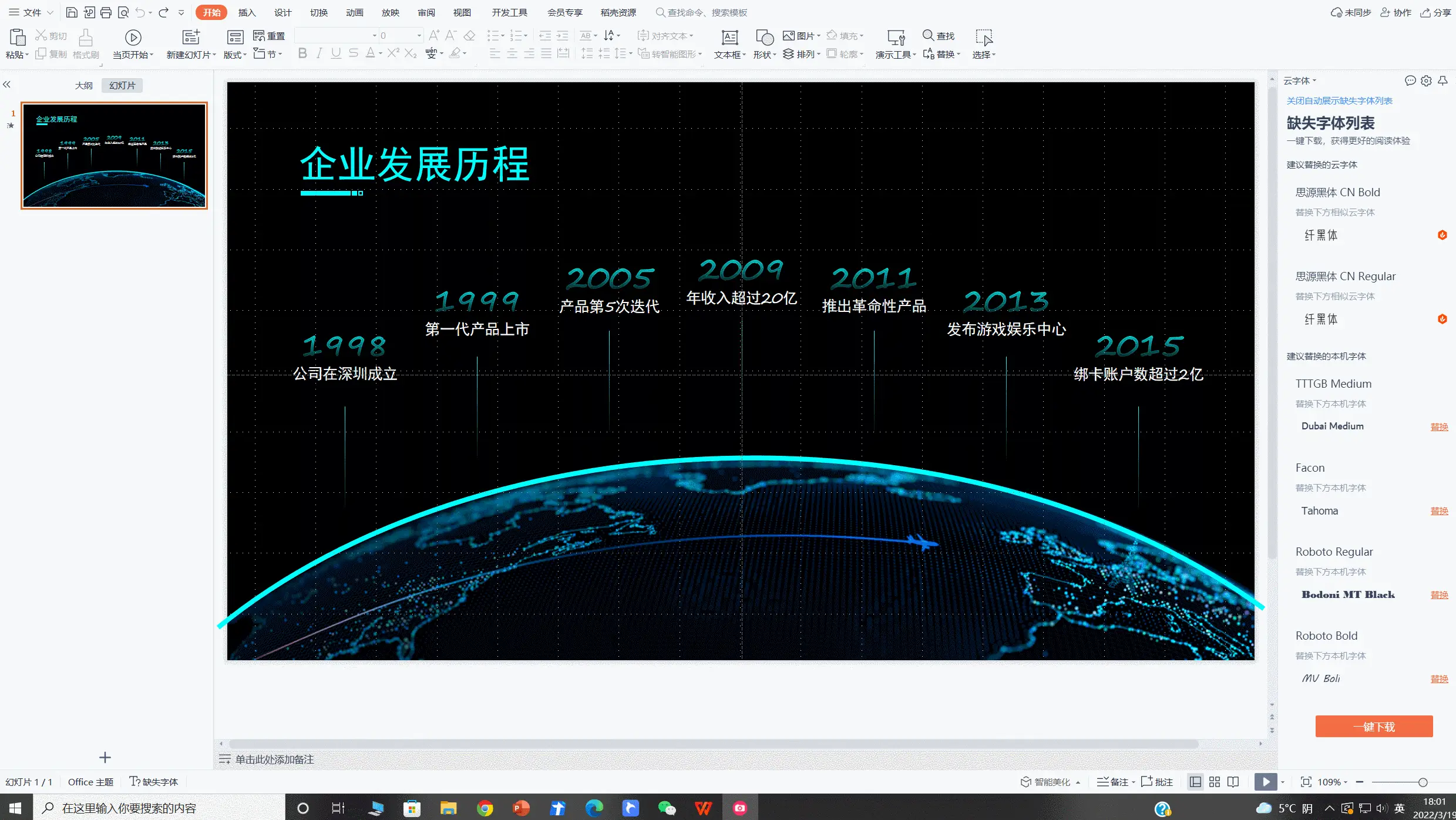
Task: Pin the cloud font panel
Action: [1442, 80]
